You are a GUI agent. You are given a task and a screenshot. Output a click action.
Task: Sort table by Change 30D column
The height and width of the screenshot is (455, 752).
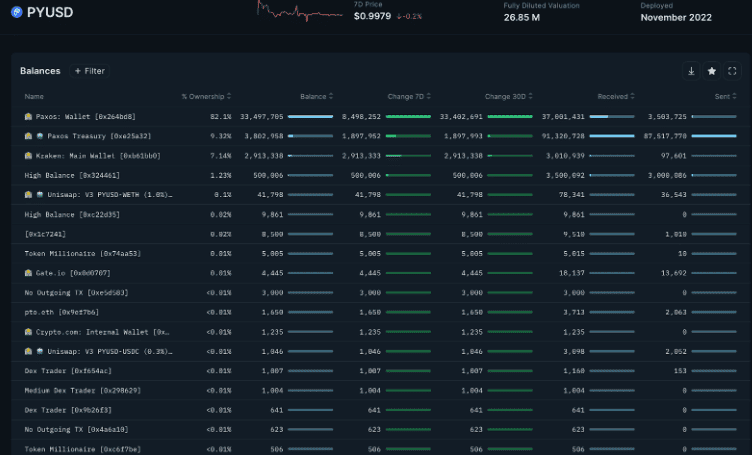tap(508, 96)
